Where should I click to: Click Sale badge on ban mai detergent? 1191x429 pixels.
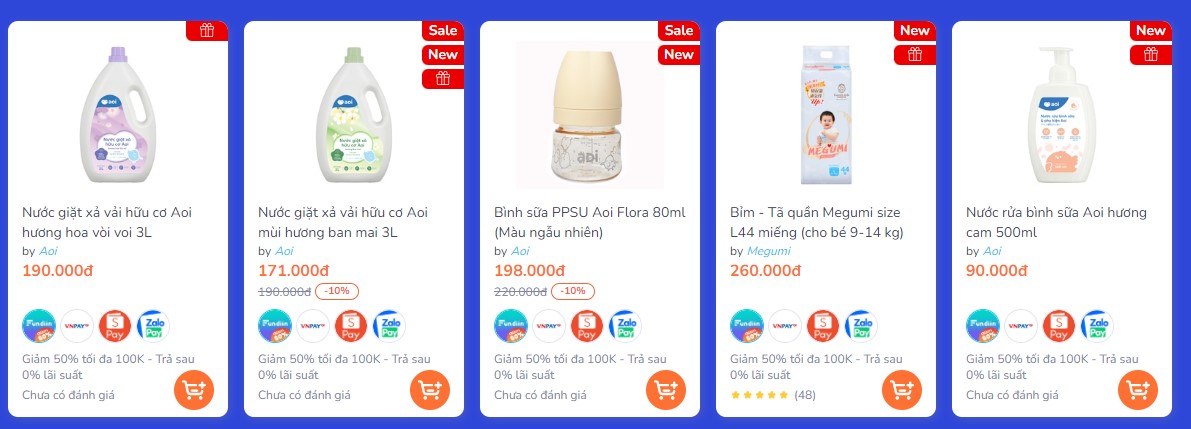[443, 30]
